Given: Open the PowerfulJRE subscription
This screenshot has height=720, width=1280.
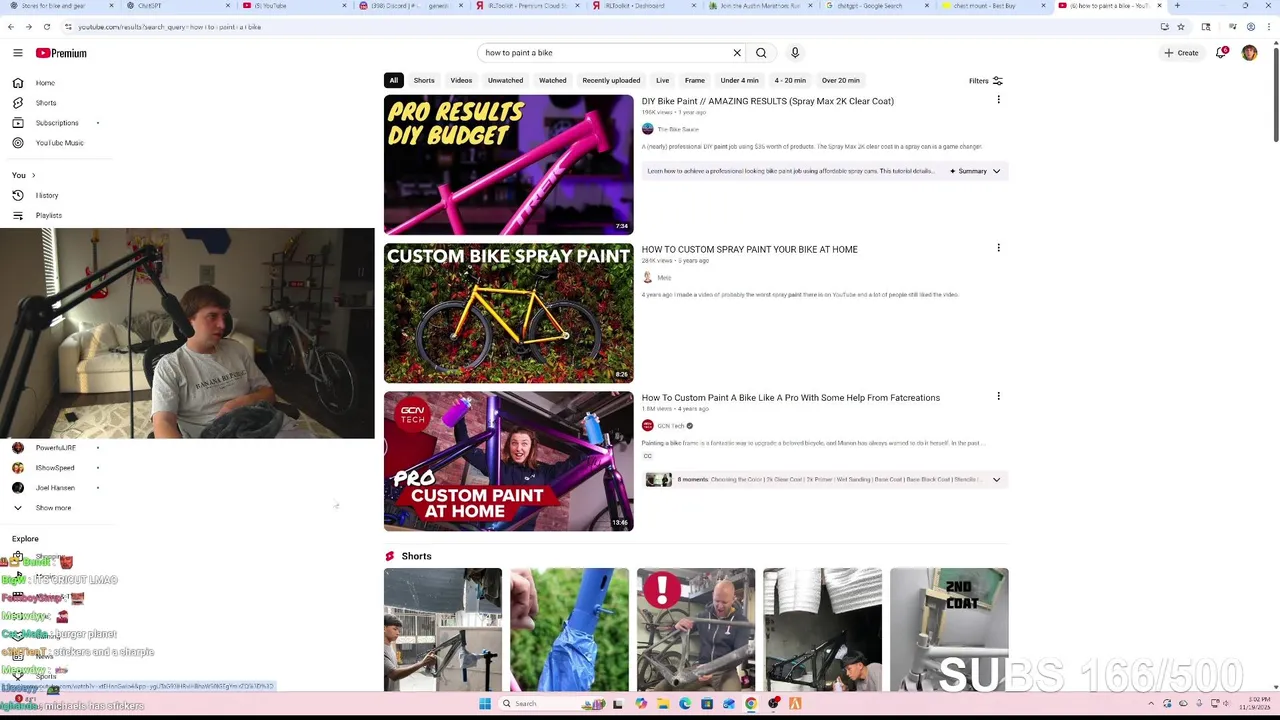Looking at the screenshot, I should pyautogui.click(x=55, y=448).
